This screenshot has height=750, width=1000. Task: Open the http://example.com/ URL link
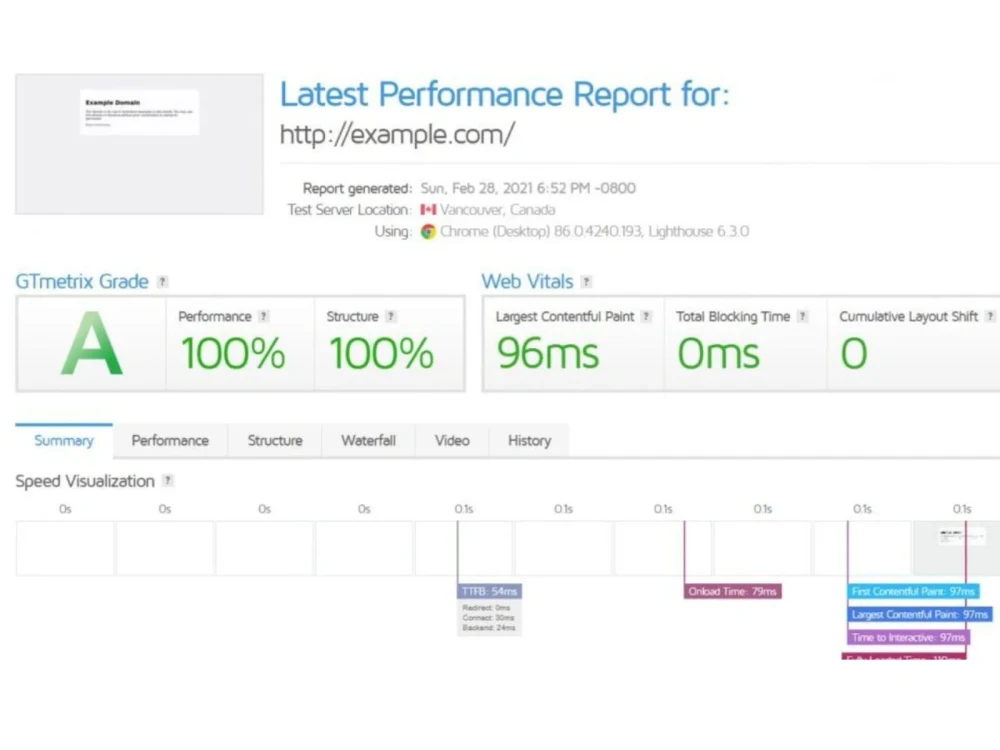pos(397,135)
